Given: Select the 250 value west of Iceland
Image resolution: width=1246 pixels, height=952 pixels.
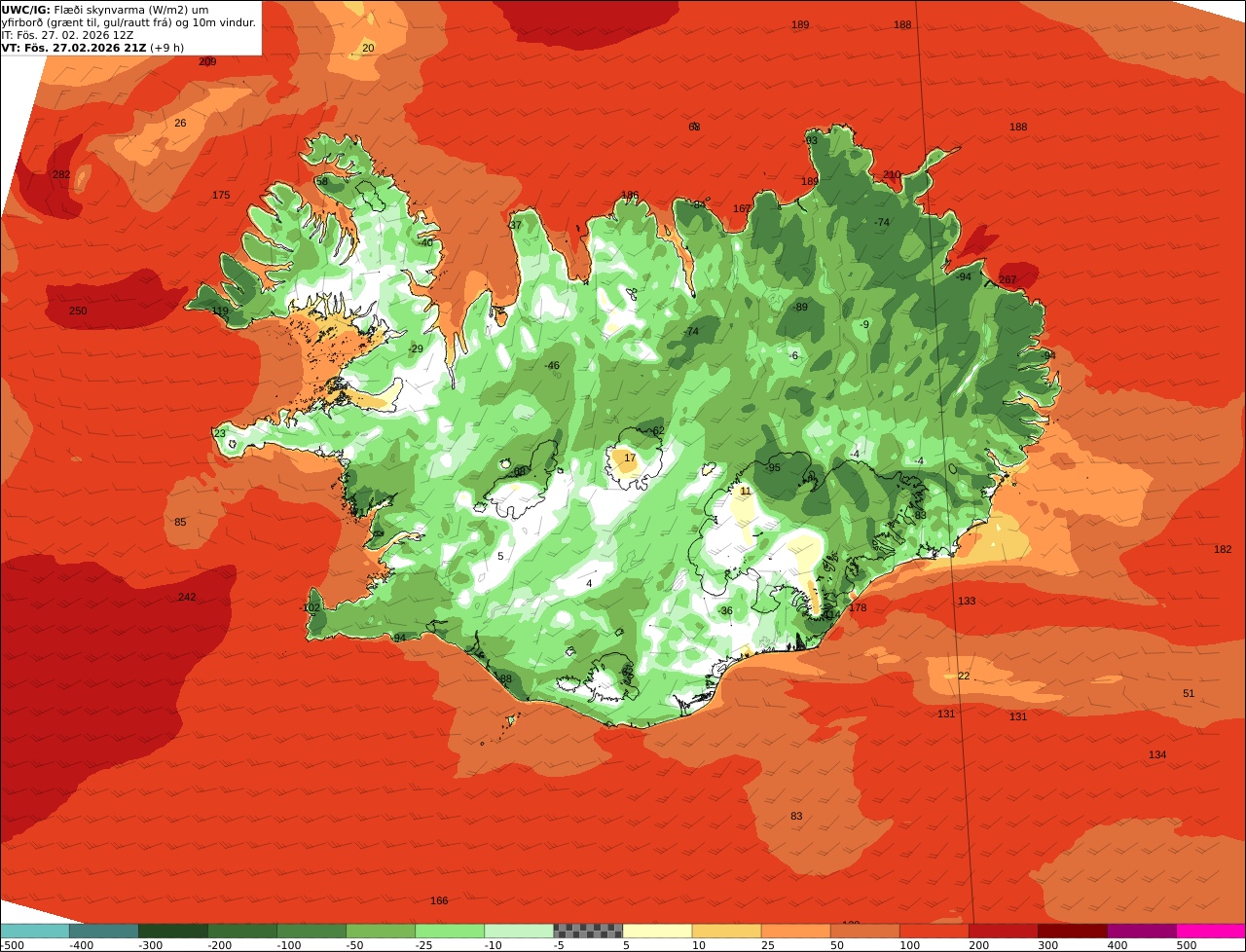Looking at the screenshot, I should click(78, 311).
